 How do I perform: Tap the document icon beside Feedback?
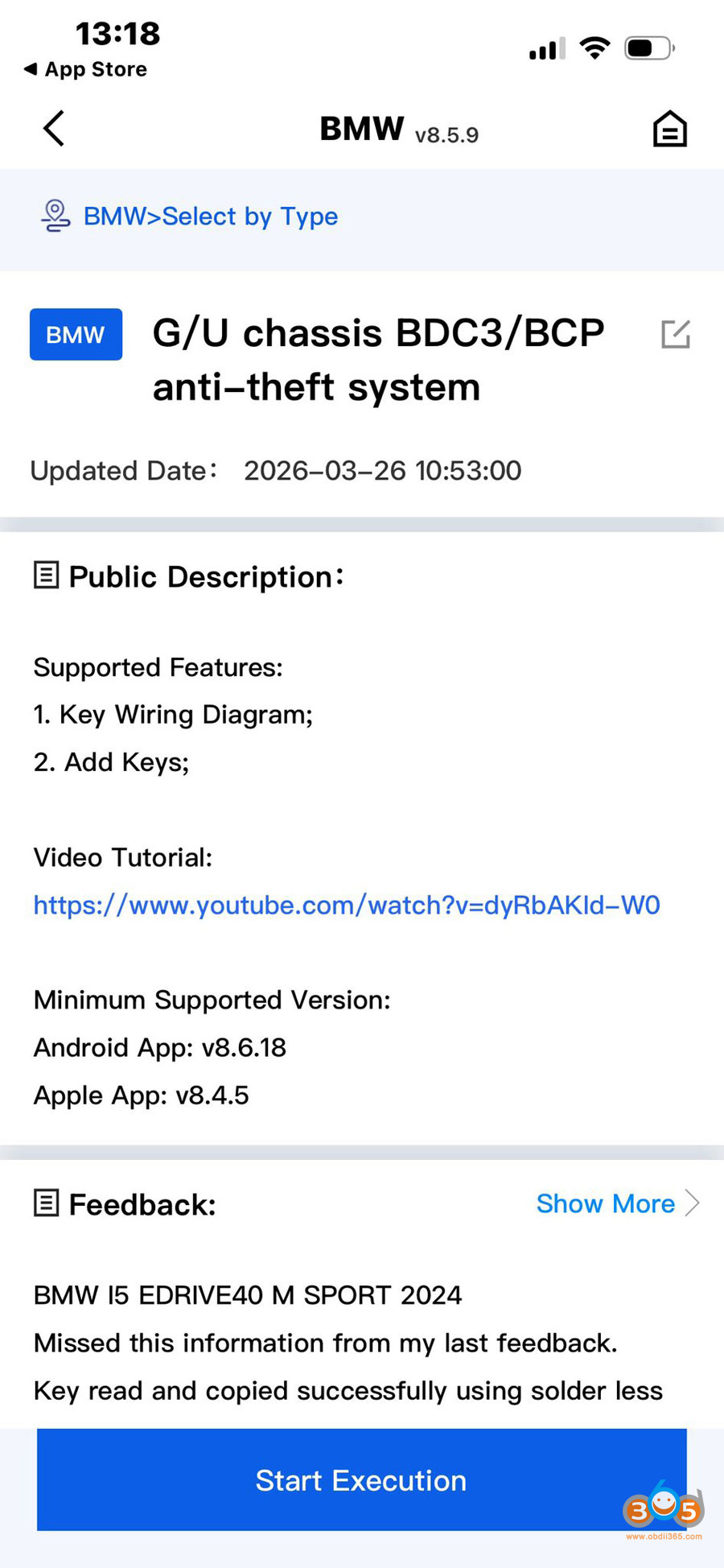(x=46, y=1203)
